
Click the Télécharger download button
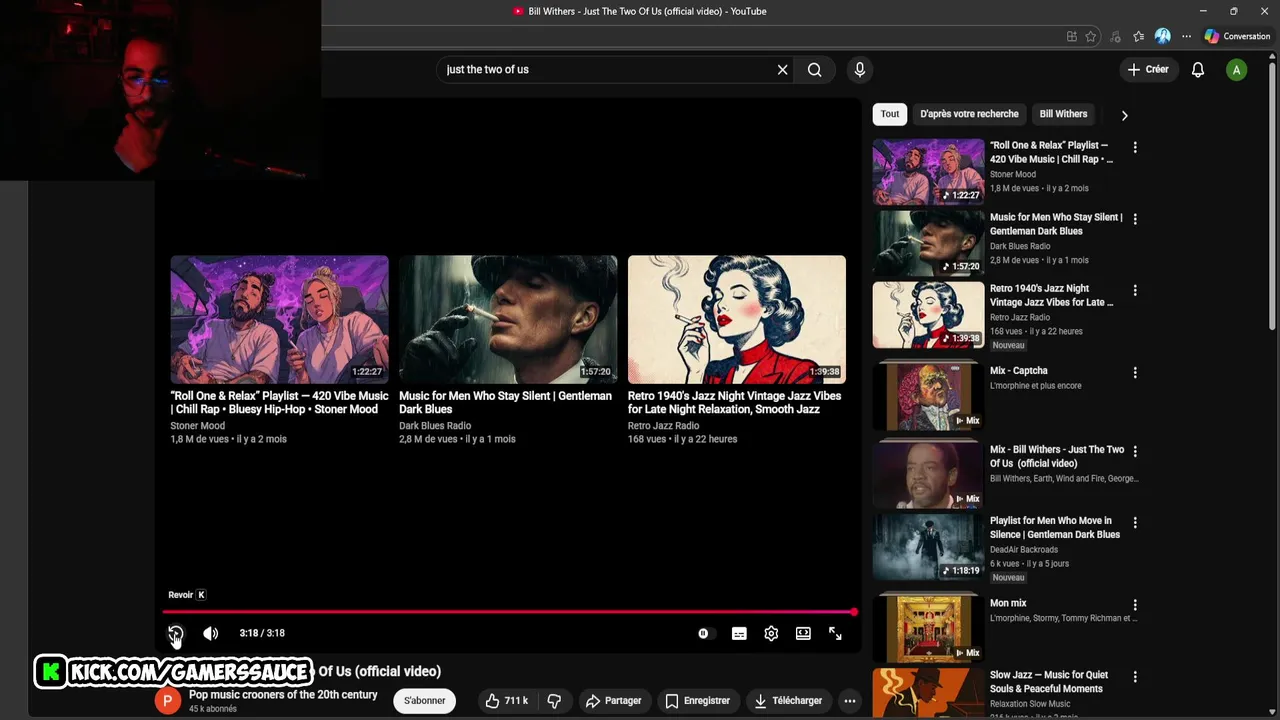click(x=788, y=701)
